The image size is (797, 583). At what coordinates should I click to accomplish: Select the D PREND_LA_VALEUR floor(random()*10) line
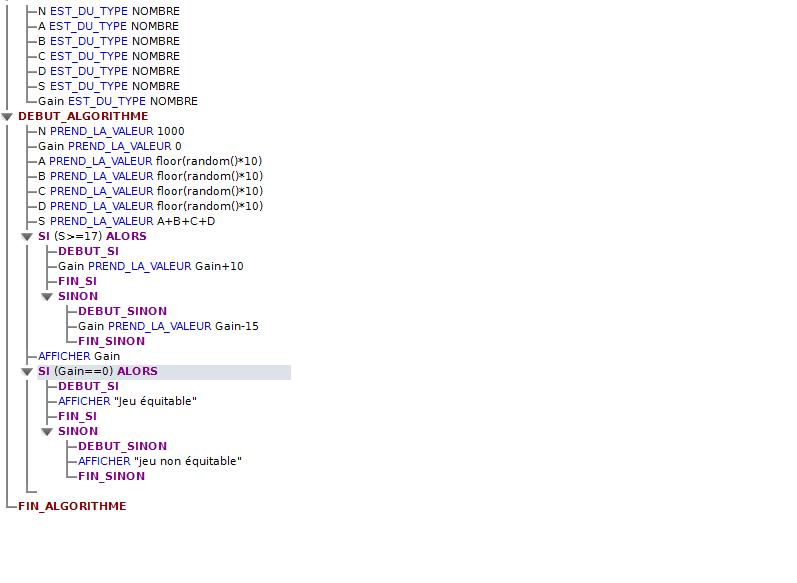(150, 206)
